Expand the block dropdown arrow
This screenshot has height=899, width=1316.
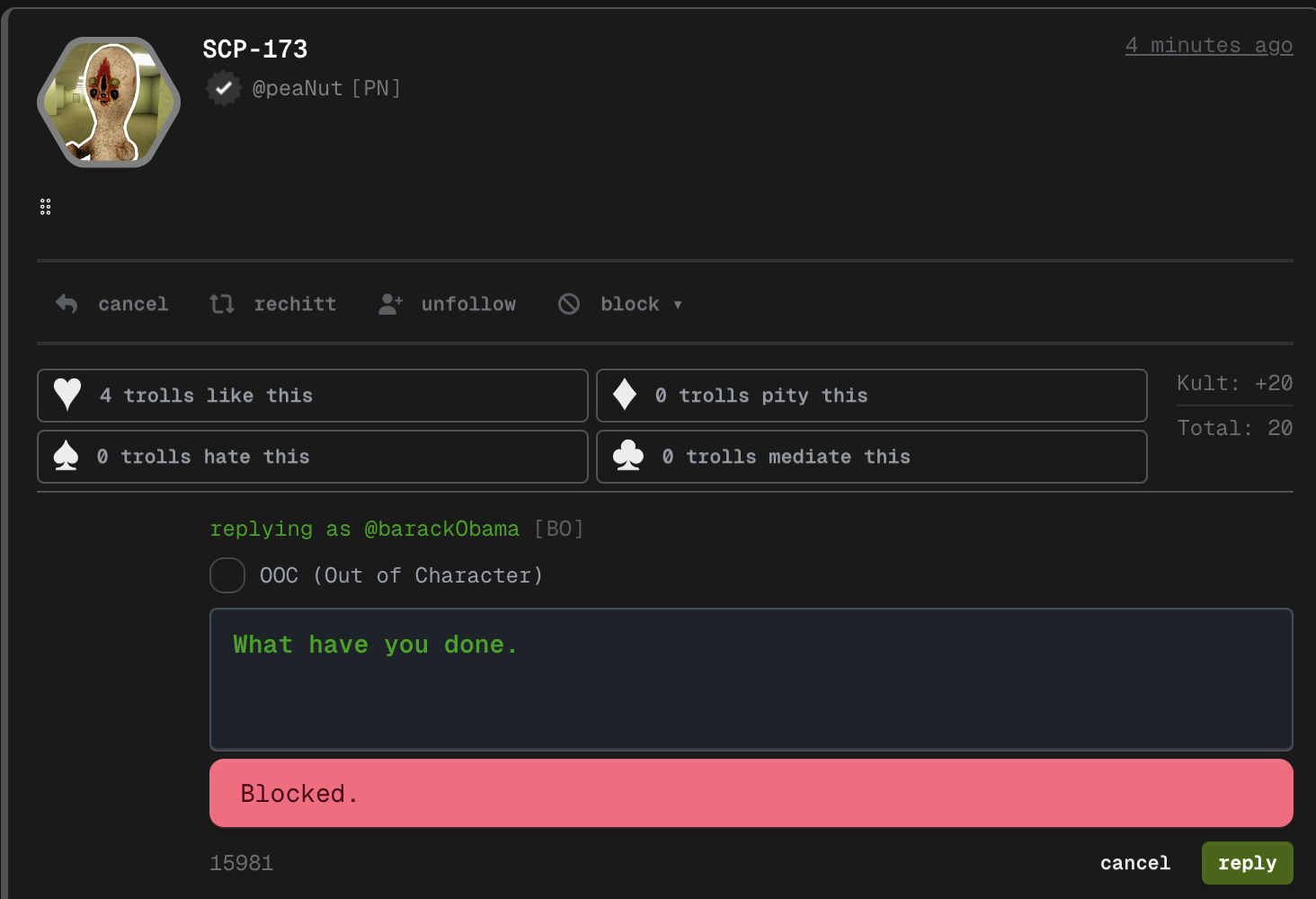[x=678, y=305]
